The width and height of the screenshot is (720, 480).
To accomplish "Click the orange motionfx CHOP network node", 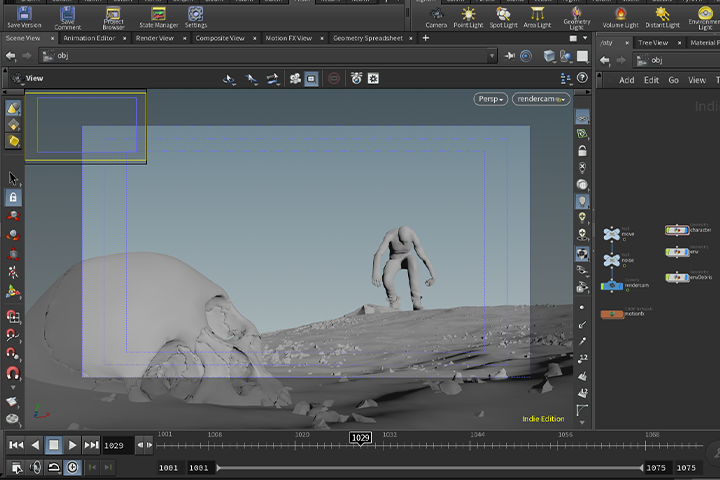I will 612,314.
